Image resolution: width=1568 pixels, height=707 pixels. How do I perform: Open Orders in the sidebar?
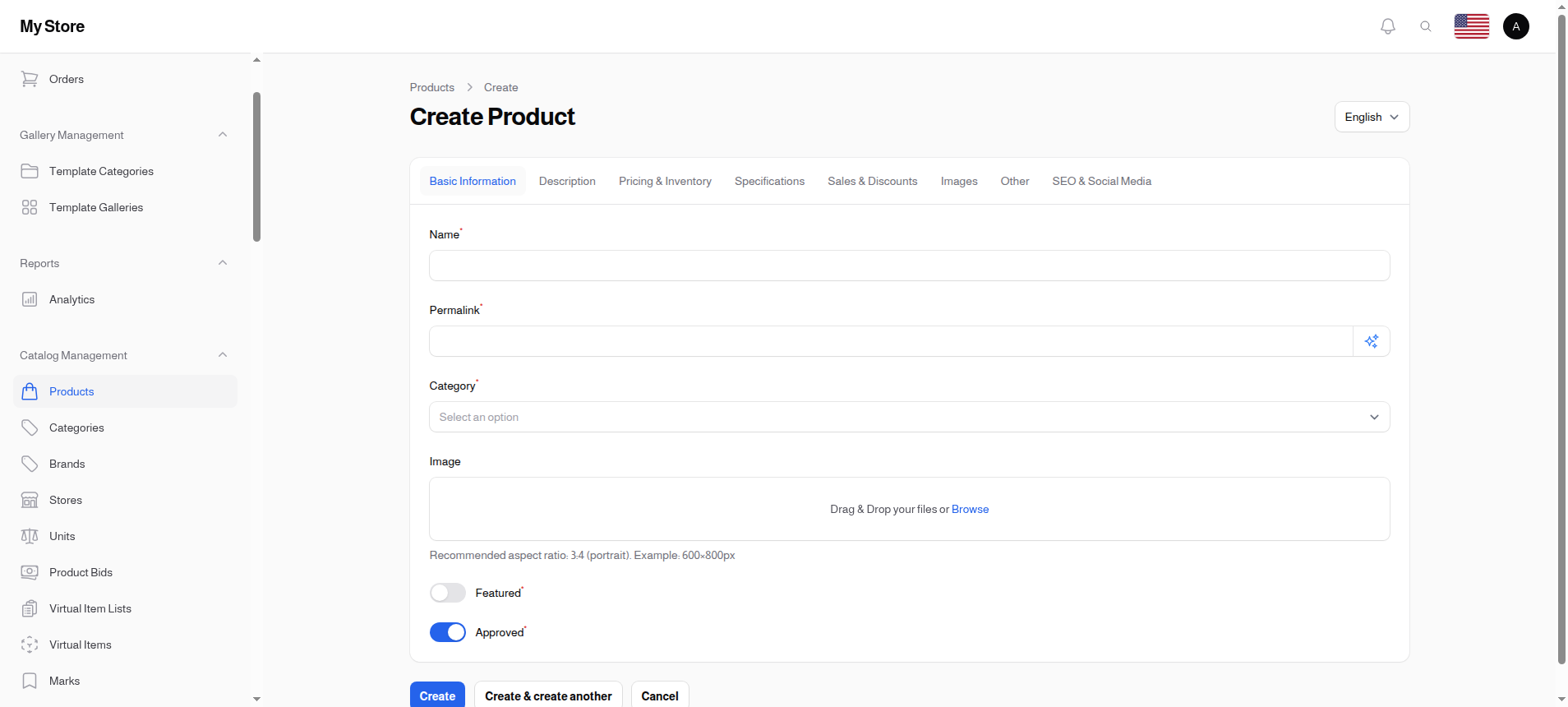coord(125,79)
